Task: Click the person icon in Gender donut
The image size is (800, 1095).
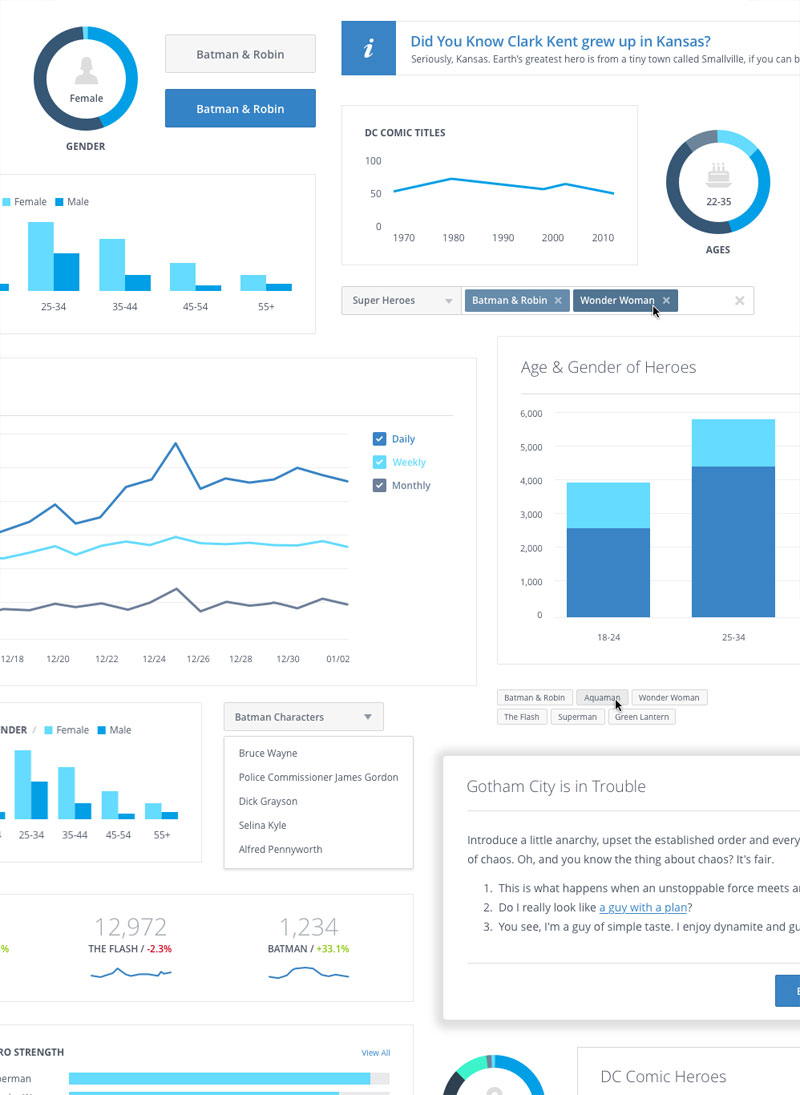Action: pos(86,70)
